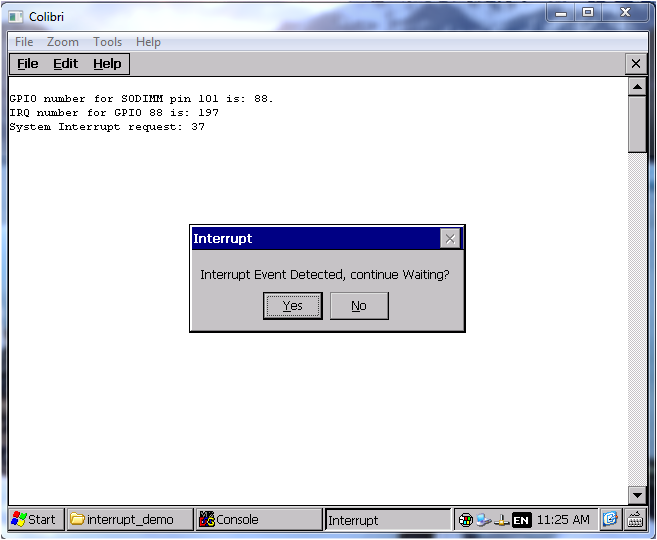Close the Interrupt dialog with X
The width and height of the screenshot is (657, 540).
(450, 239)
